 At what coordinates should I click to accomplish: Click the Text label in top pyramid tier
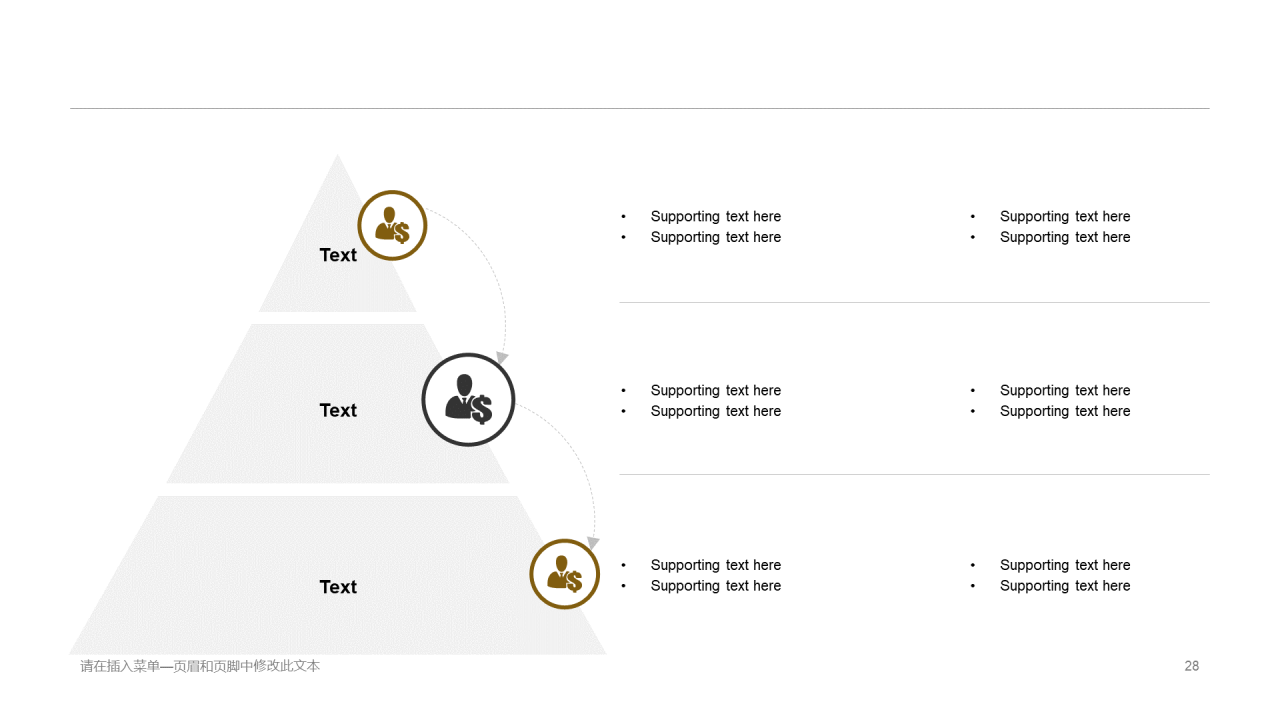338,255
